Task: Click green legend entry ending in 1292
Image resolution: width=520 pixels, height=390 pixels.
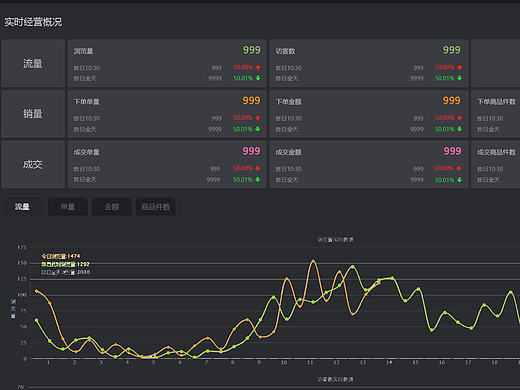Action: pos(65,264)
